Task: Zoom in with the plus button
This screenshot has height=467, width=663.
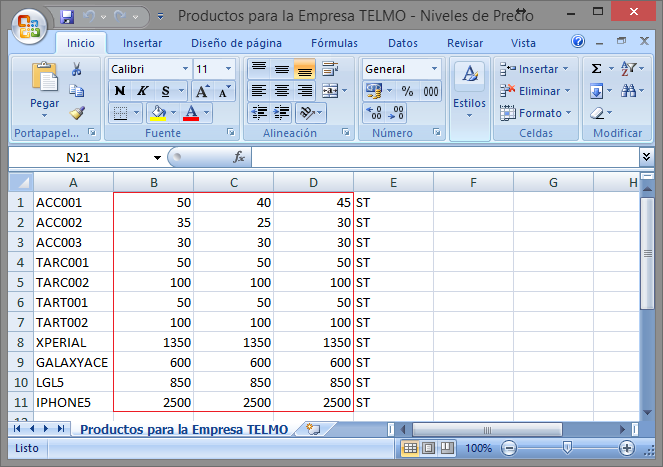Action: click(626, 448)
